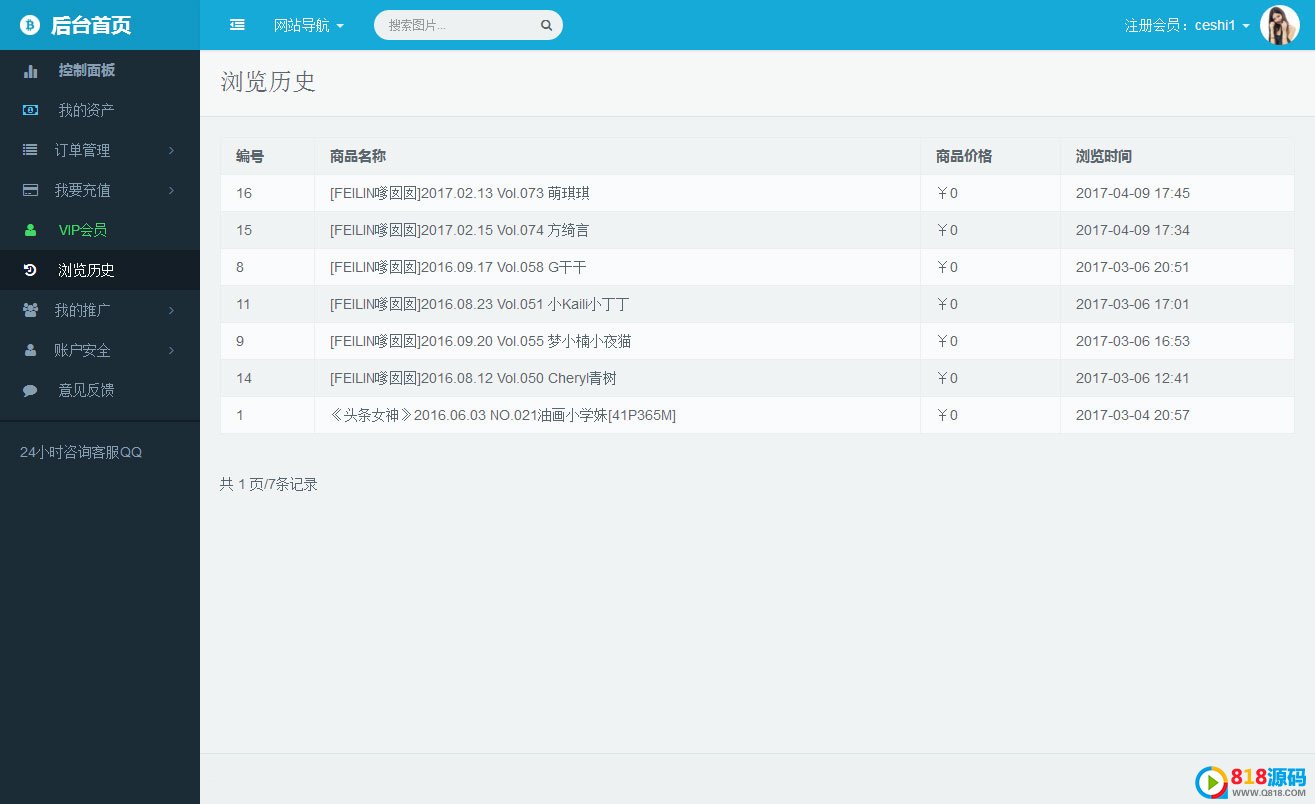Click the user icon beside 账户安全
The image size is (1315, 804).
click(30, 350)
